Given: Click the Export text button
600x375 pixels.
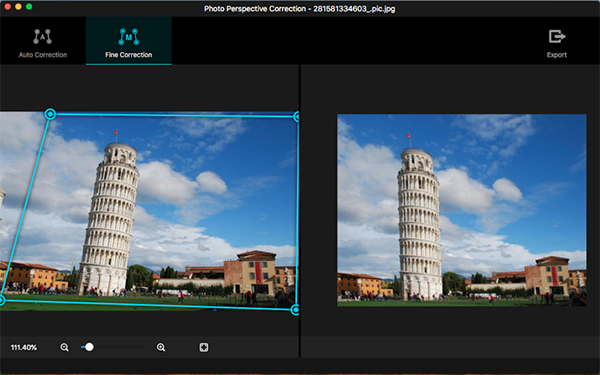Looking at the screenshot, I should [x=557, y=55].
